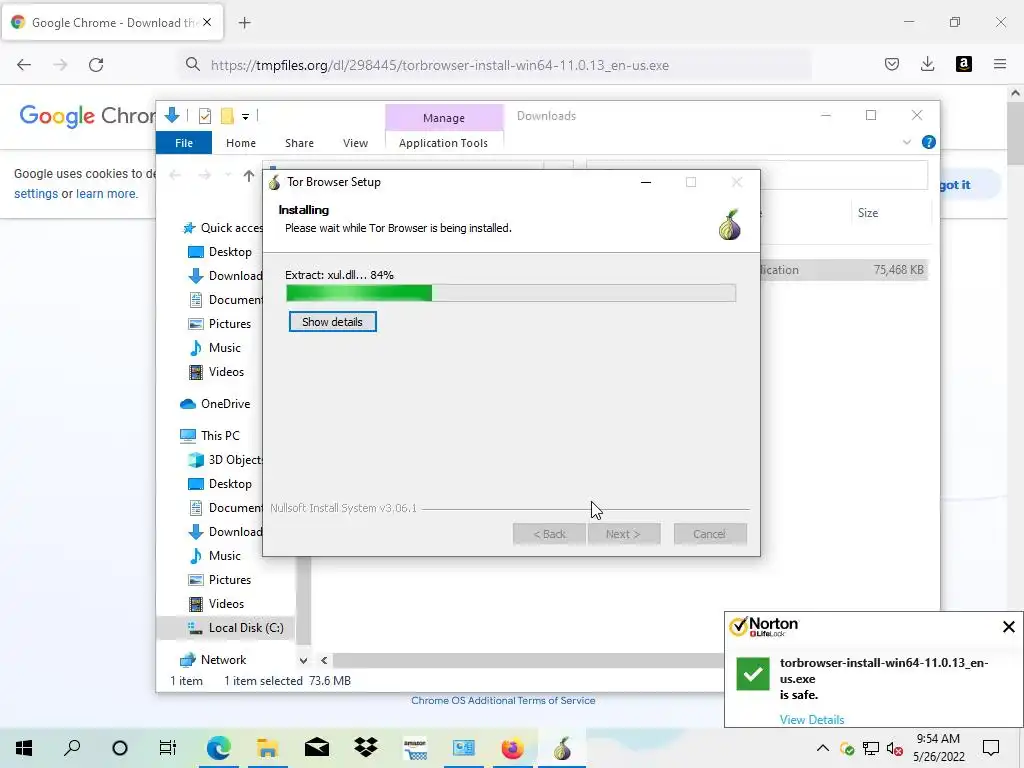Open Cortana circle icon
The height and width of the screenshot is (768, 1024).
pos(120,748)
